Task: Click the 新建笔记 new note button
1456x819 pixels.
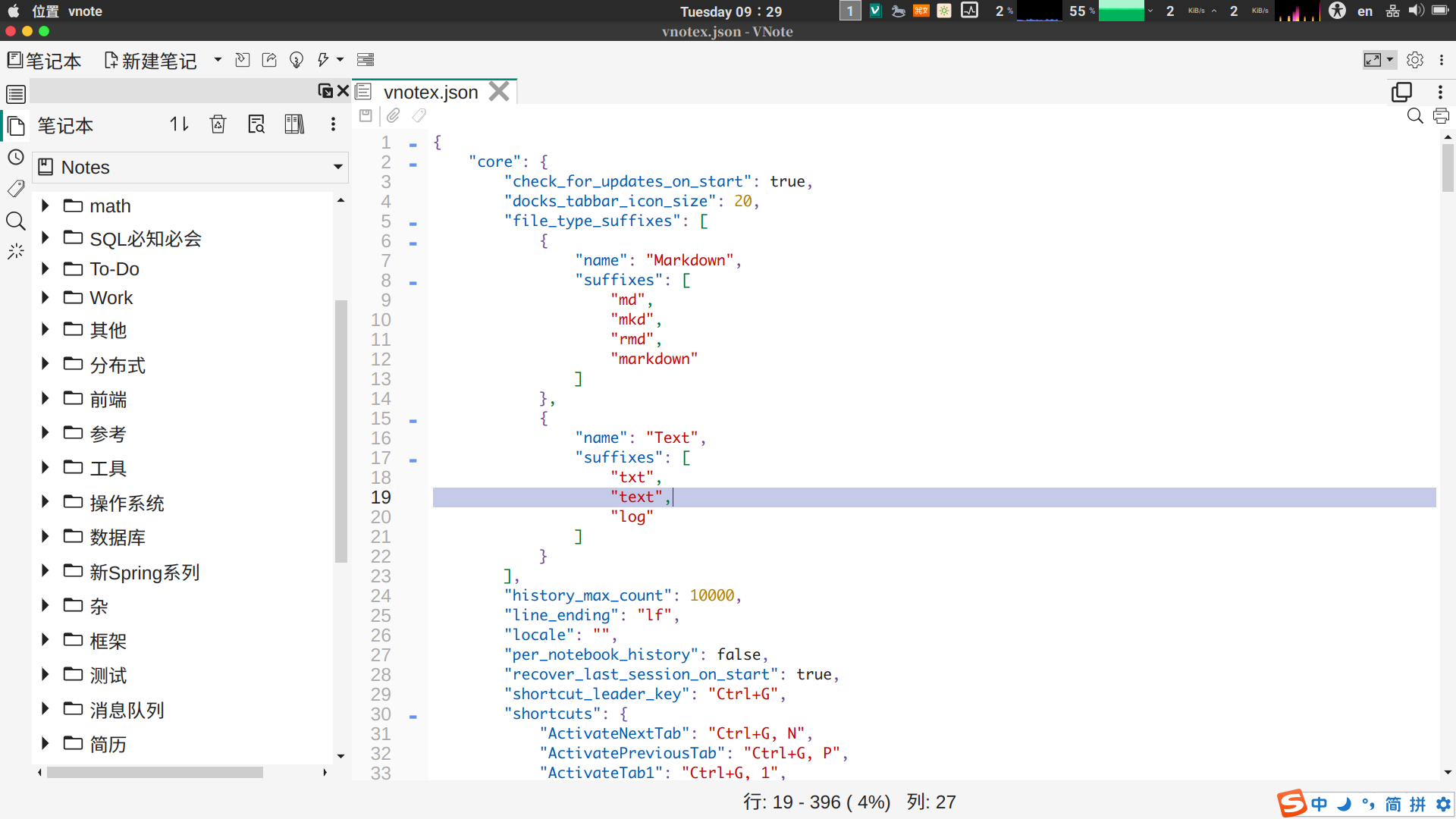Action: point(151,61)
